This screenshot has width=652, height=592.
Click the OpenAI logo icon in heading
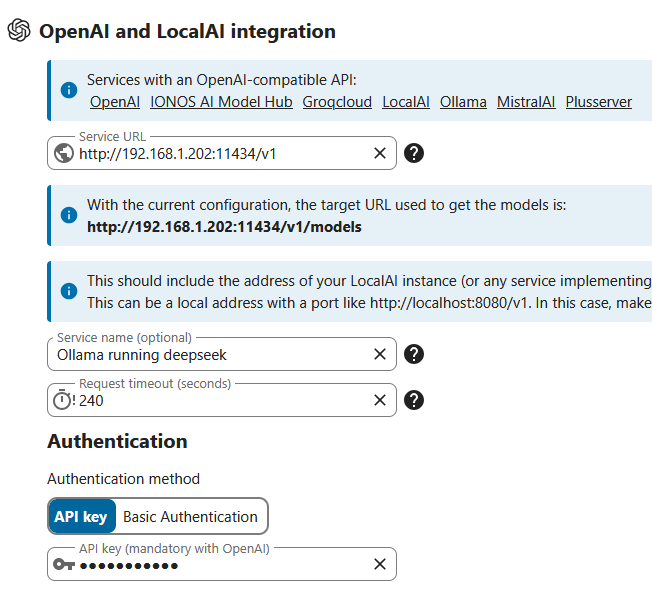pos(18,31)
